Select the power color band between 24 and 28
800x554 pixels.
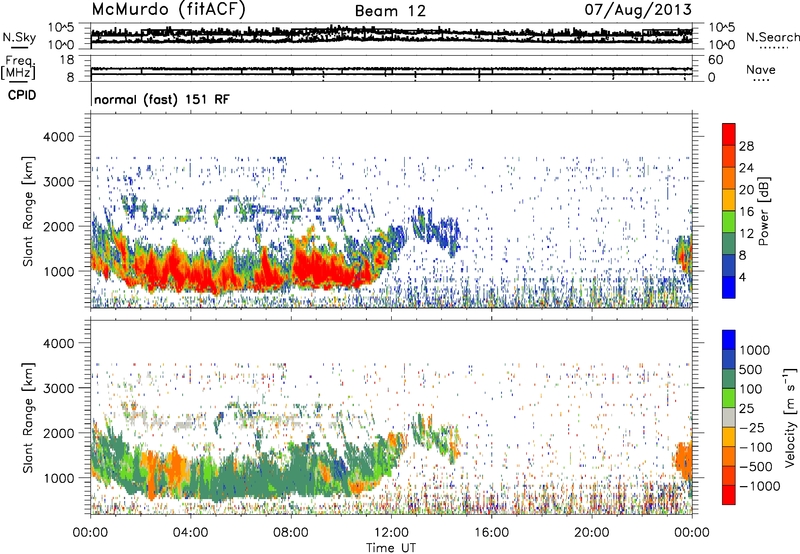click(729, 156)
